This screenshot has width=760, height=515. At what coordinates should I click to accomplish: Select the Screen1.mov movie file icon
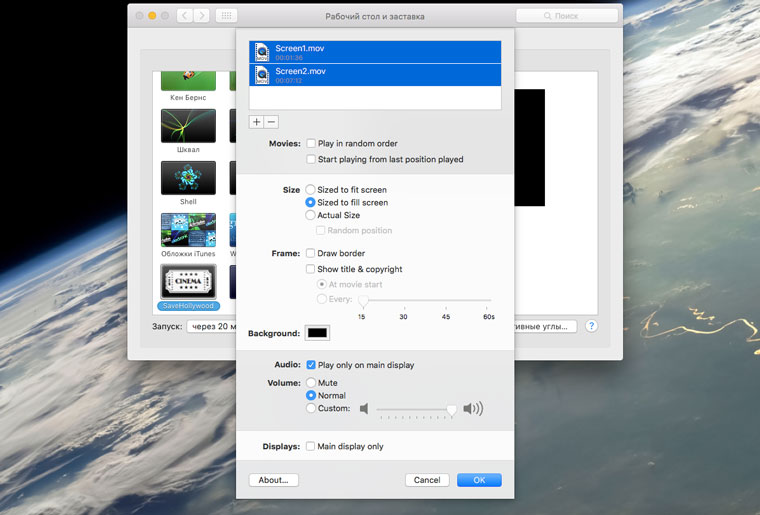262,52
